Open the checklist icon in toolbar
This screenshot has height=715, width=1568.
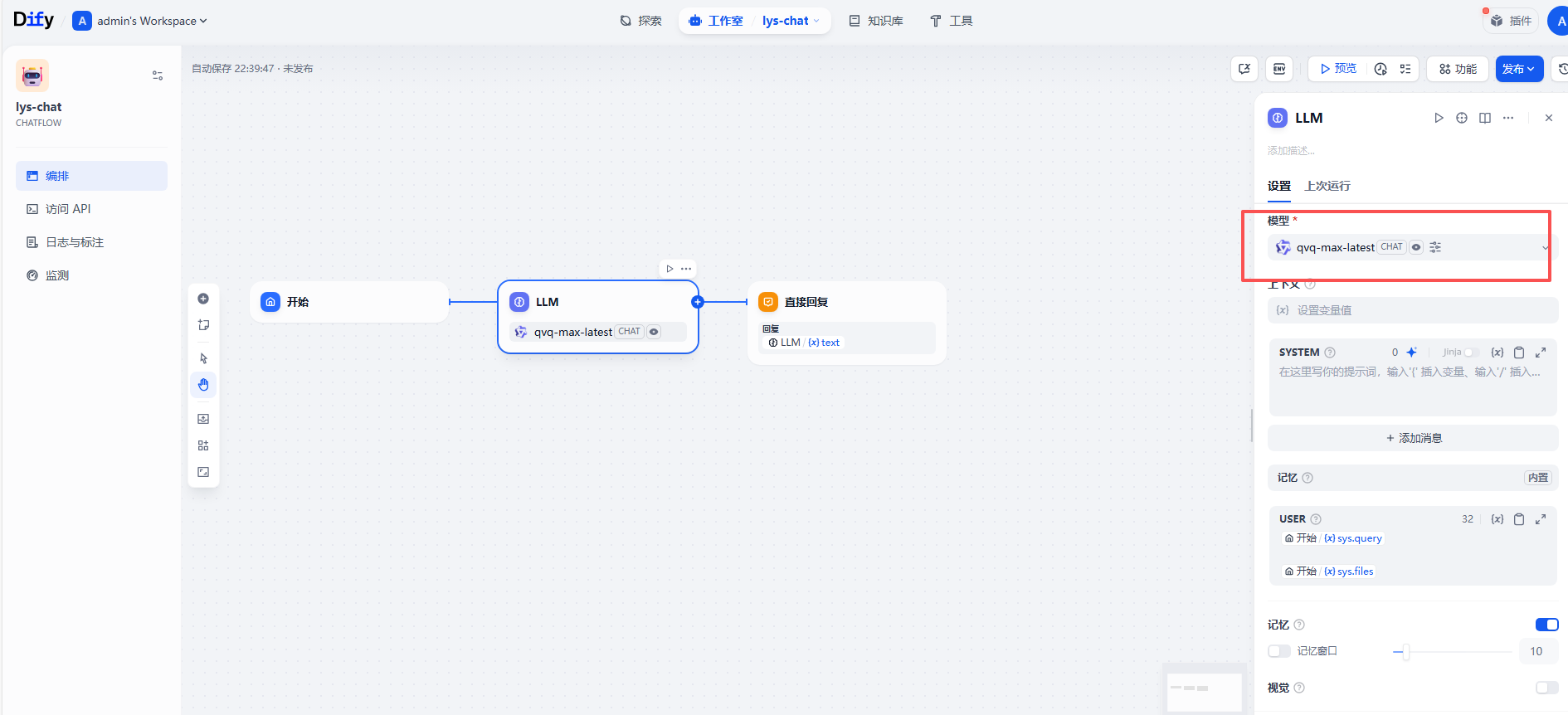1405,69
